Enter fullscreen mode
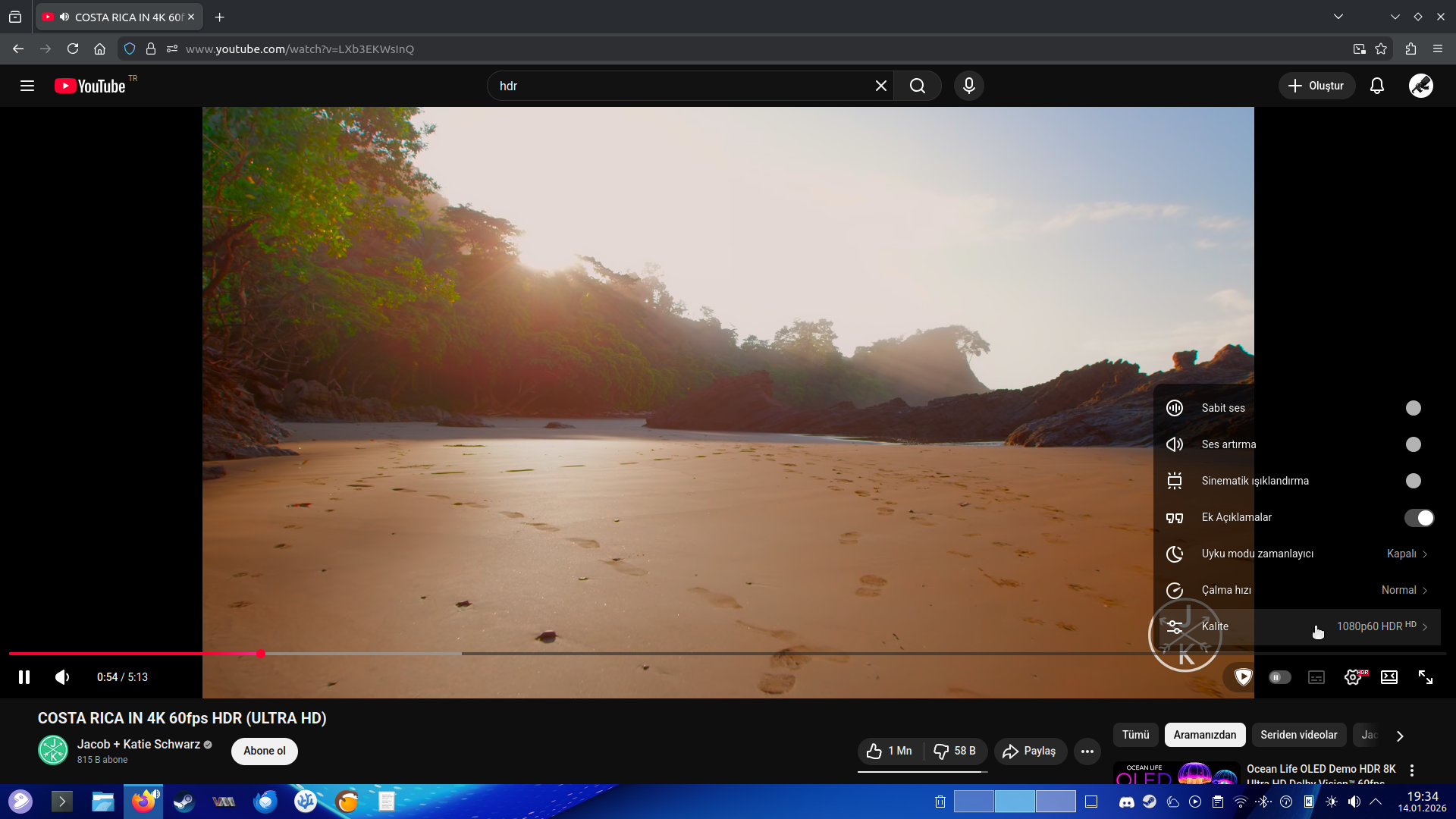 [x=1426, y=677]
